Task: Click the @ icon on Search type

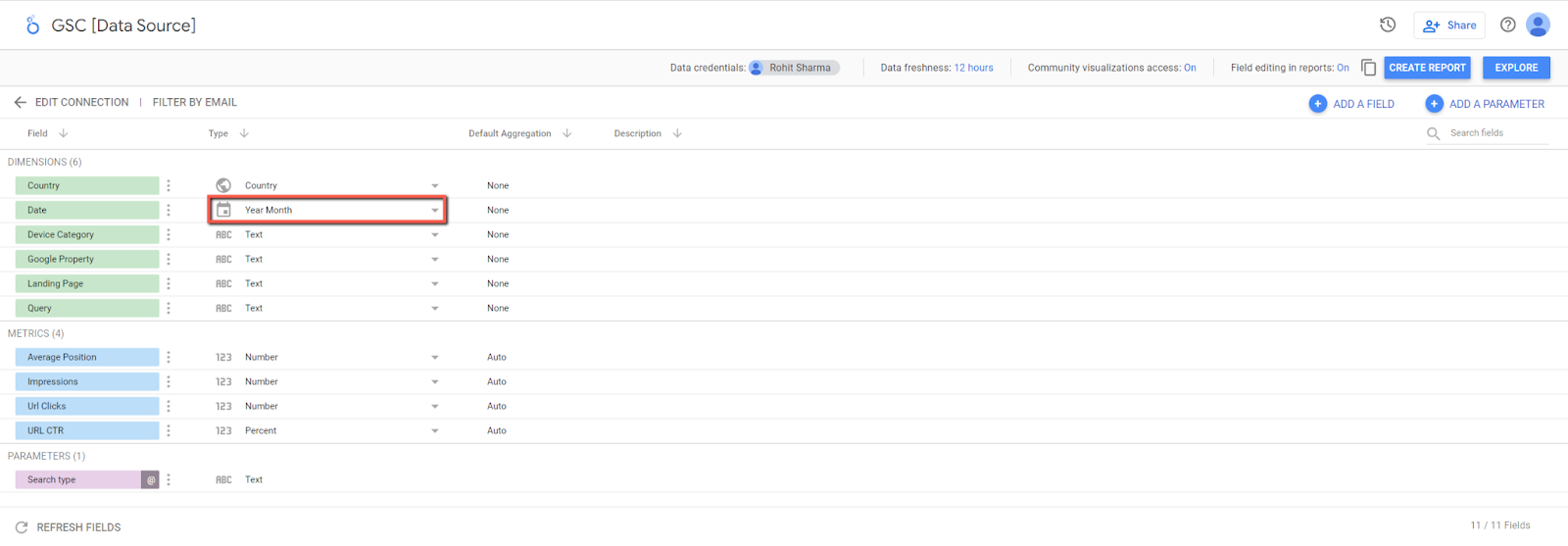Action: click(151, 479)
